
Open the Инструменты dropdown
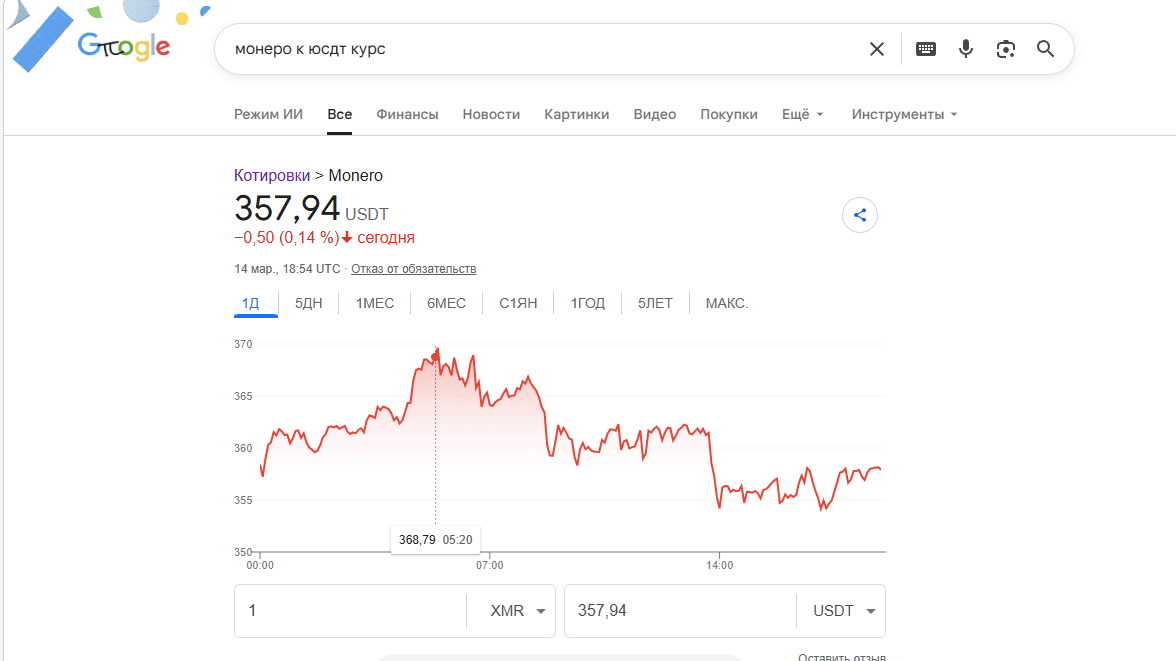pyautogui.click(x=903, y=114)
